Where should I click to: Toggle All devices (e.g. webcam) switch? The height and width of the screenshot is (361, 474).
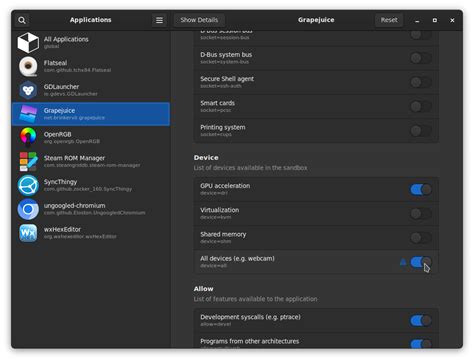click(x=421, y=262)
